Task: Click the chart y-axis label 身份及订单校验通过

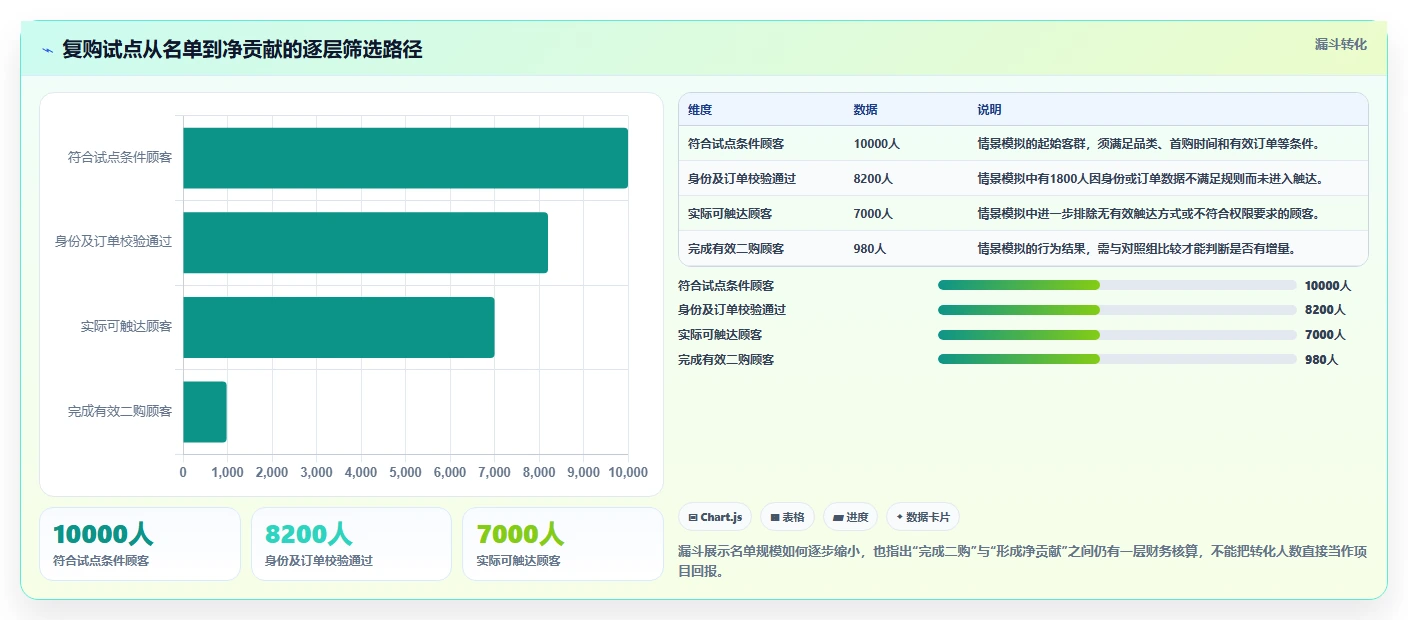Action: 114,242
